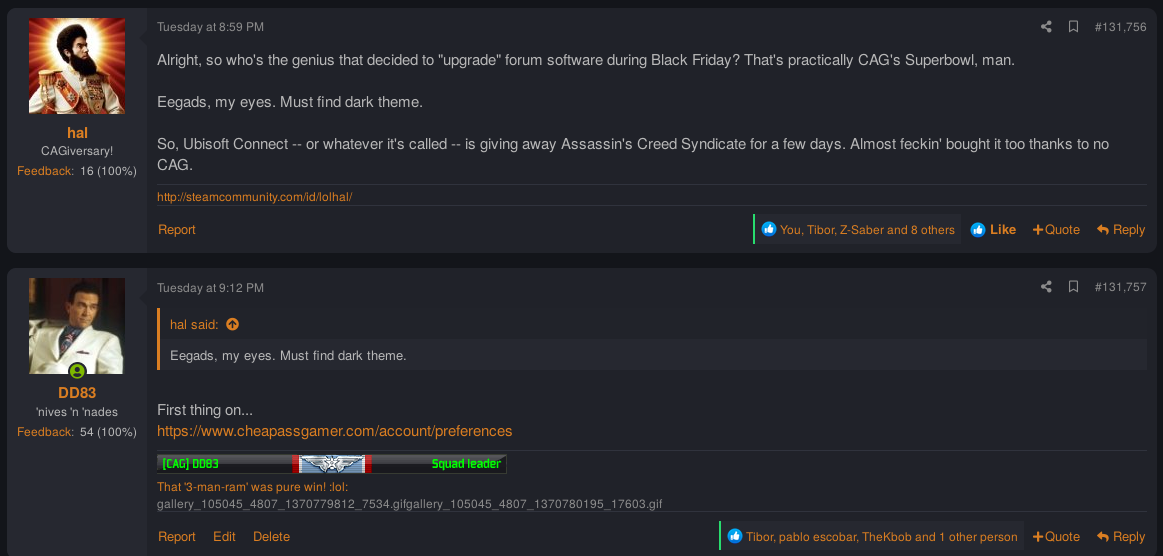The image size is (1163, 556).
Task: Report hal's post
Action: click(177, 229)
